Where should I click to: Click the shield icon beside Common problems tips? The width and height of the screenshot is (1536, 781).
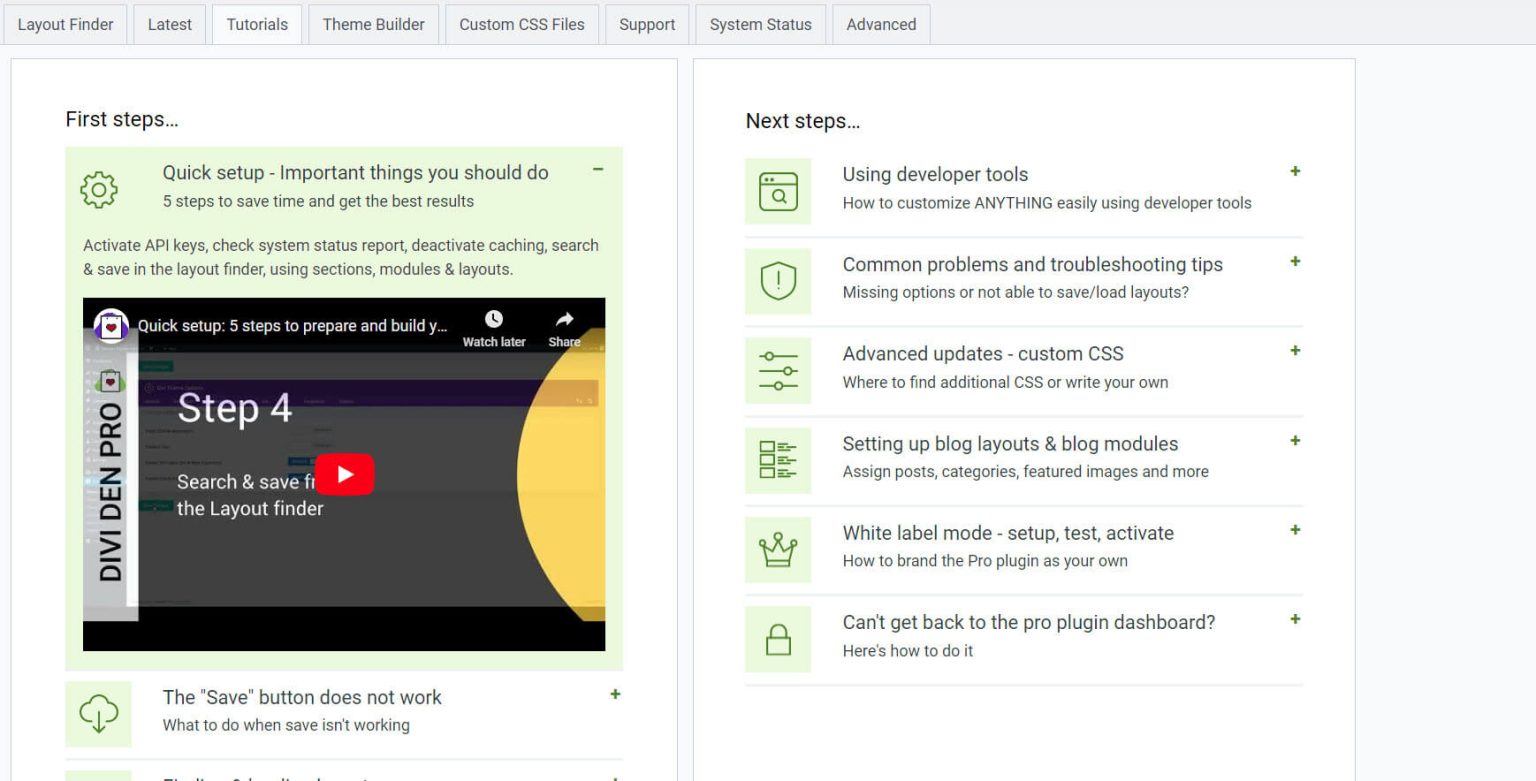[x=778, y=281]
